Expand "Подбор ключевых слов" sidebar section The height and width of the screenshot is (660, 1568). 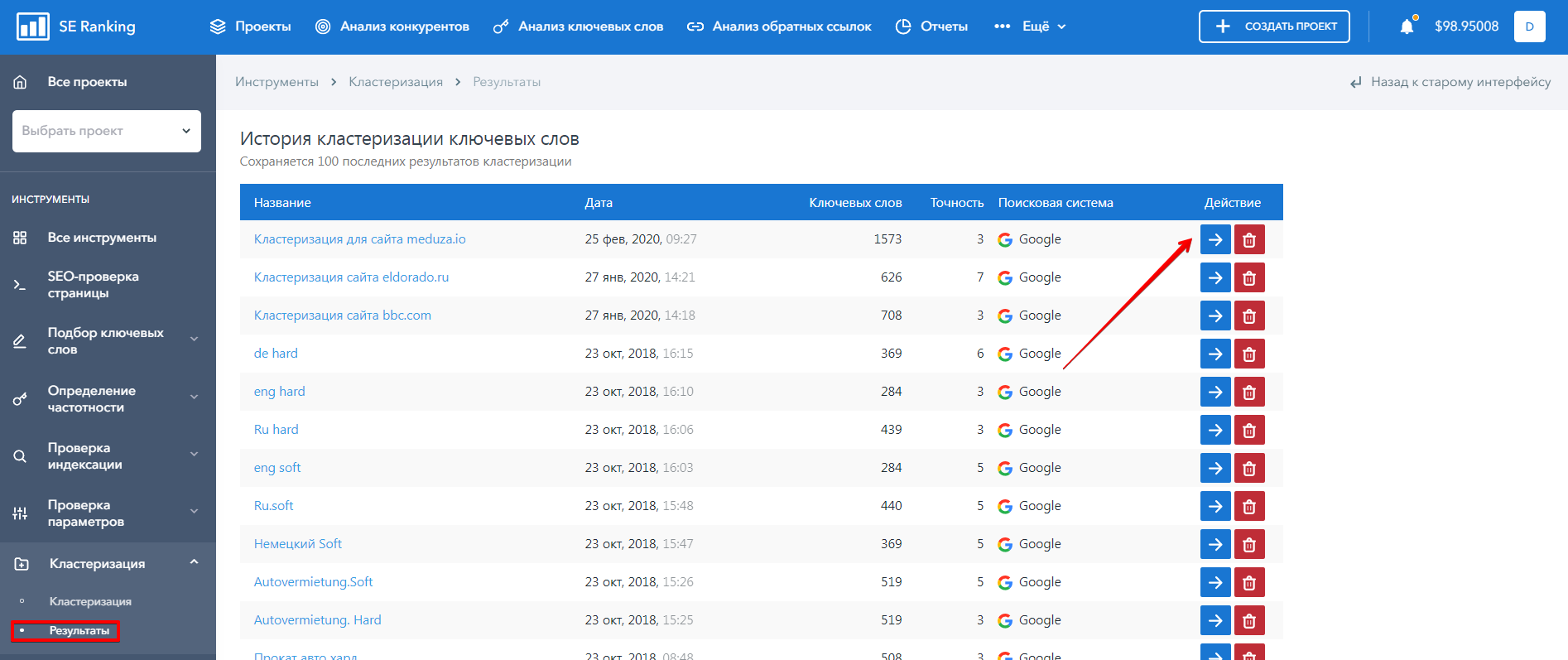coord(106,340)
